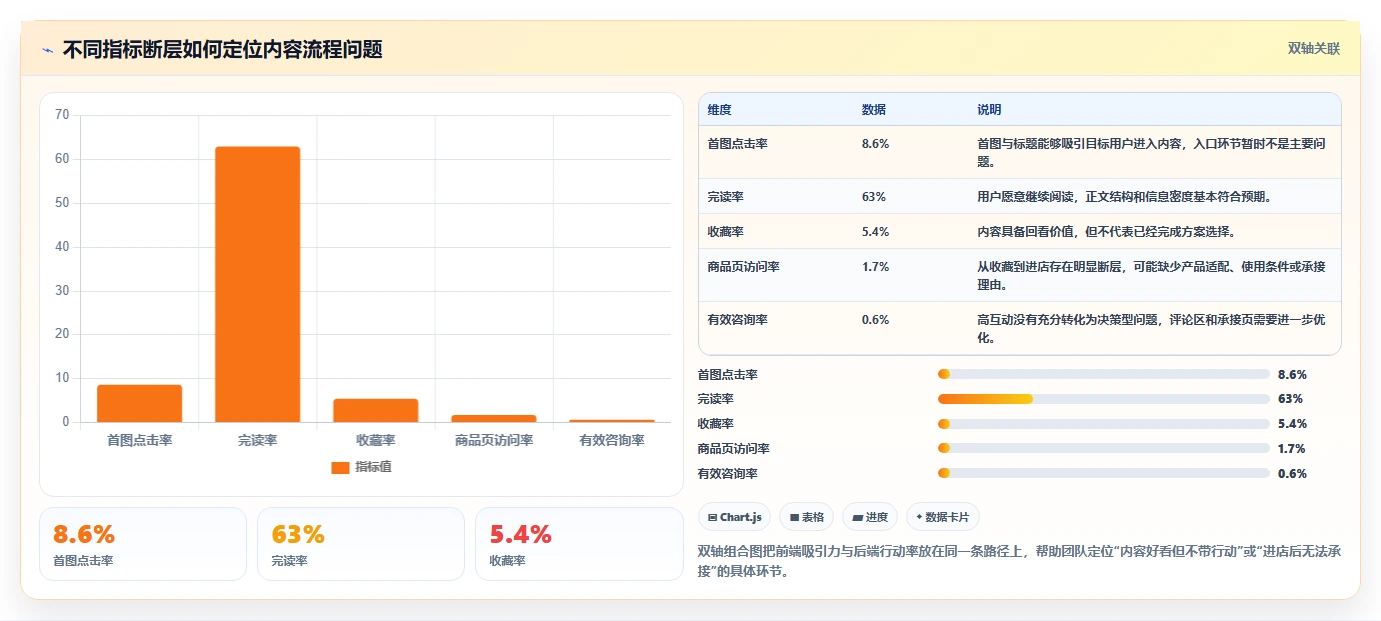
Task: Click the description starting 从收藏到进店
Action: coord(1152,276)
